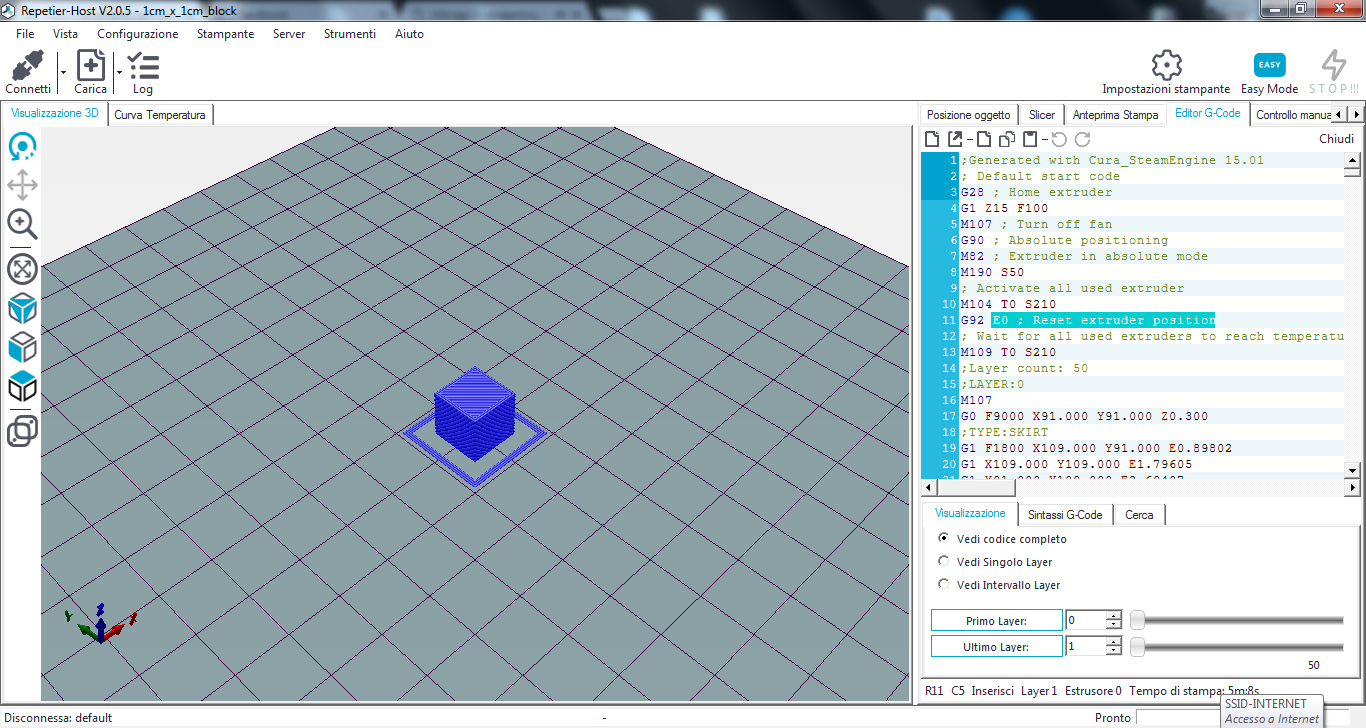
Task: Click the new G-code file icon
Action: pyautogui.click(x=932, y=140)
